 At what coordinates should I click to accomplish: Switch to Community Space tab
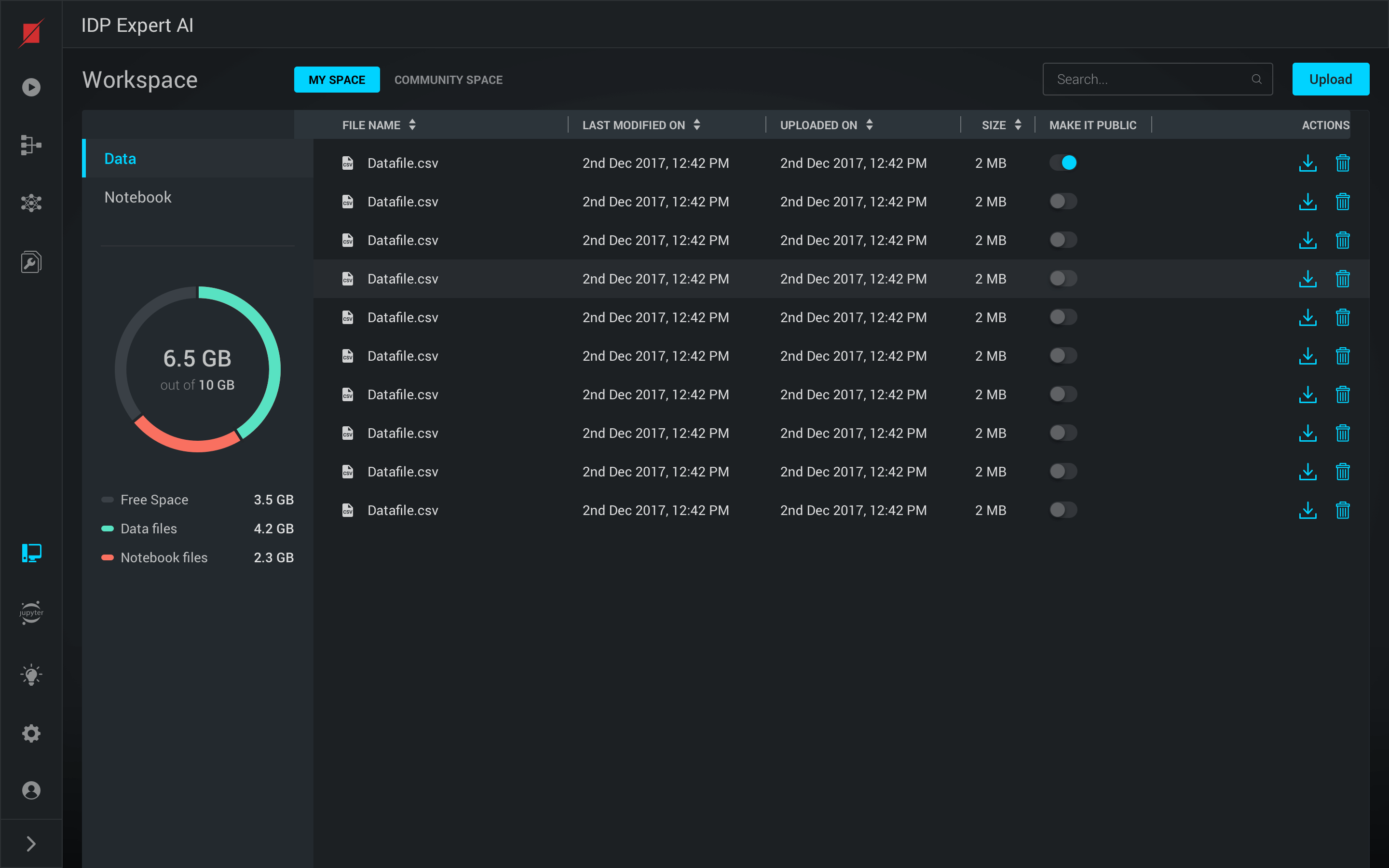tap(448, 80)
